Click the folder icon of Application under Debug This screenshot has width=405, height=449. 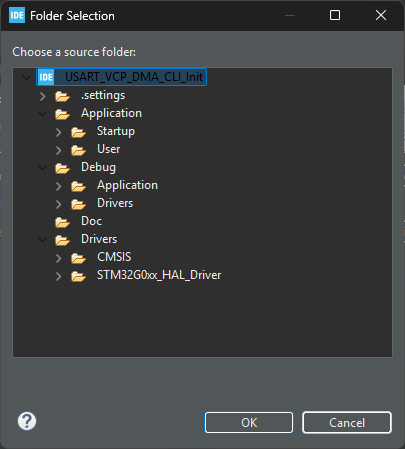pos(78,186)
